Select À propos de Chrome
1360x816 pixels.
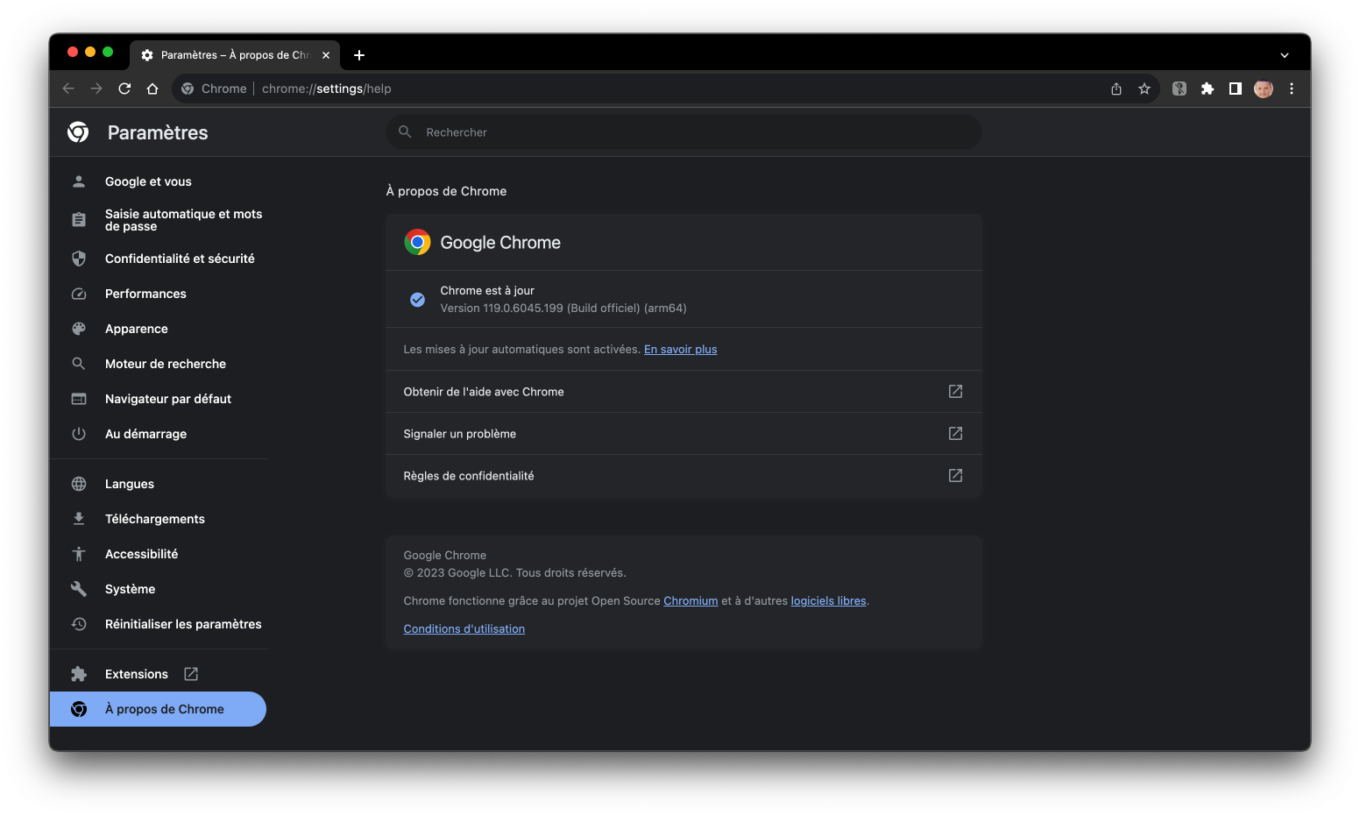pyautogui.click(x=159, y=709)
